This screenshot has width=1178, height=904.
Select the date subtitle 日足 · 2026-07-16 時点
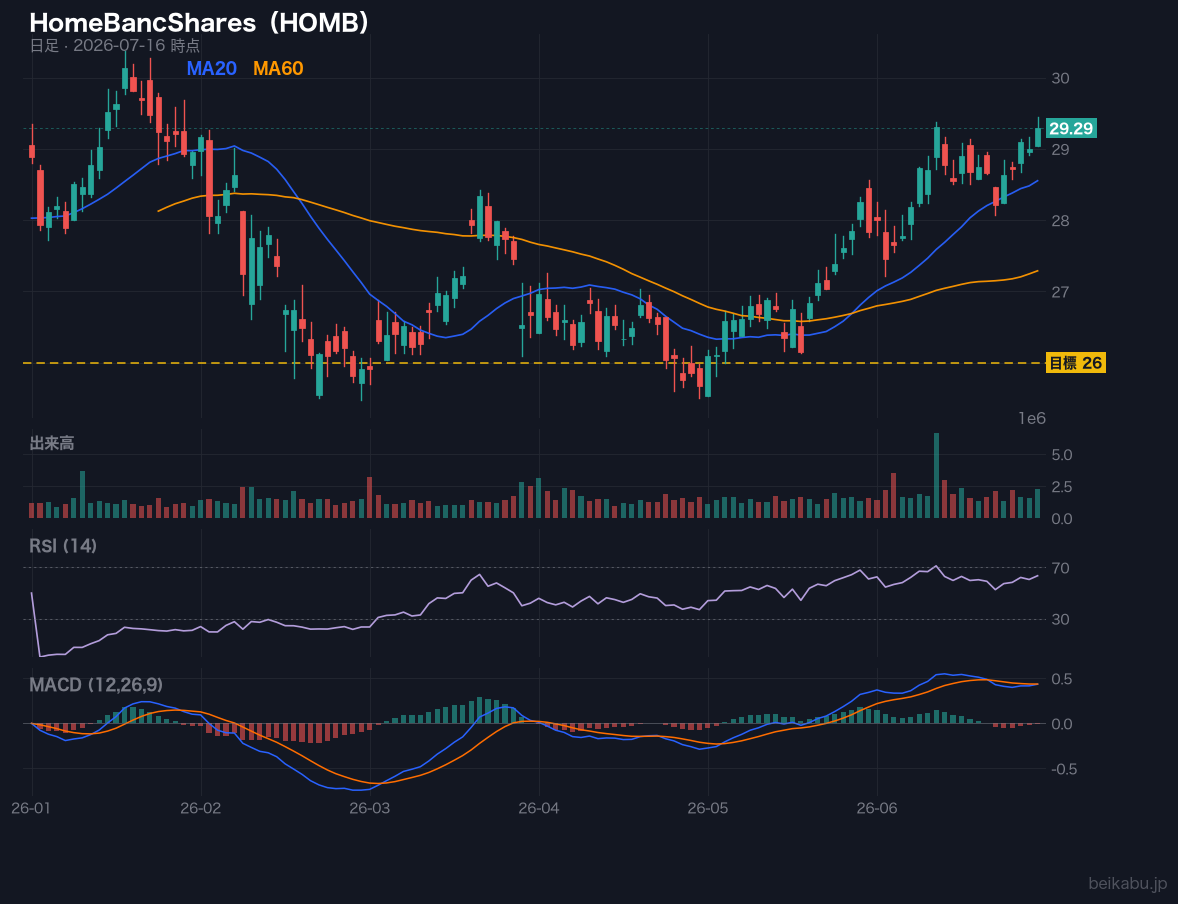(115, 46)
